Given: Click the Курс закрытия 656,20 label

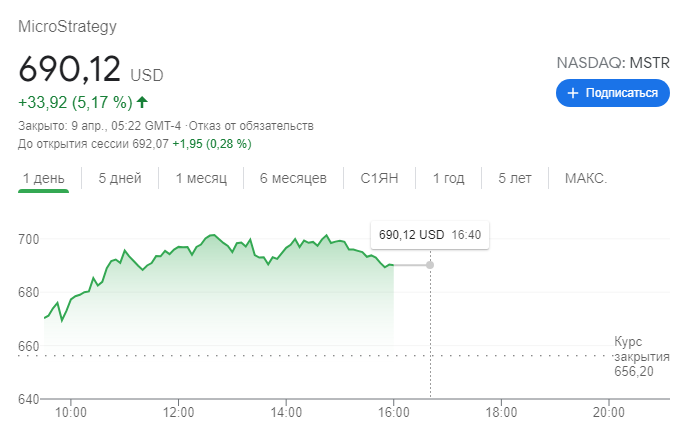Looking at the screenshot, I should click(641, 357).
